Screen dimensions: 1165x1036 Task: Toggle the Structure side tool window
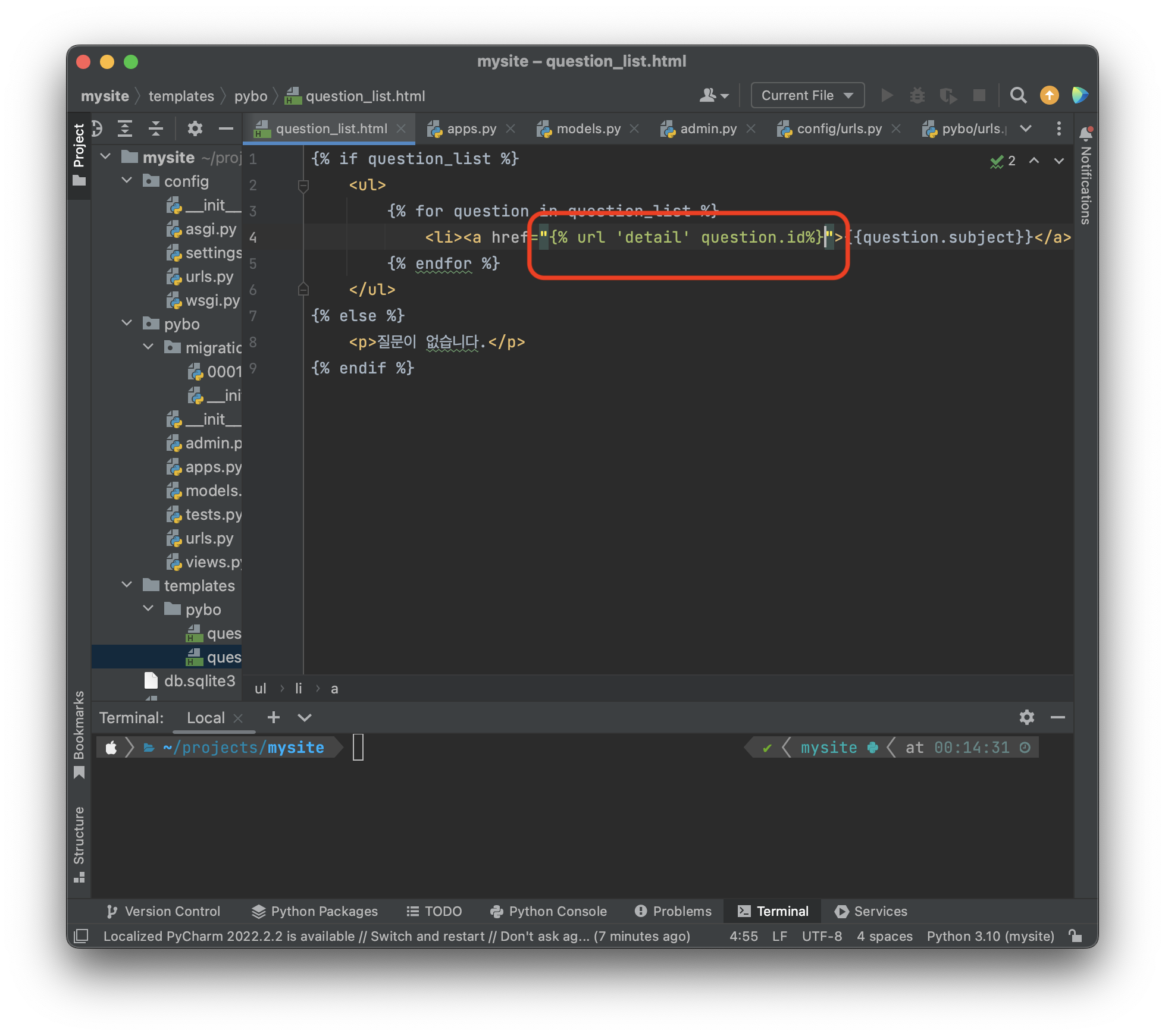pyautogui.click(x=79, y=843)
